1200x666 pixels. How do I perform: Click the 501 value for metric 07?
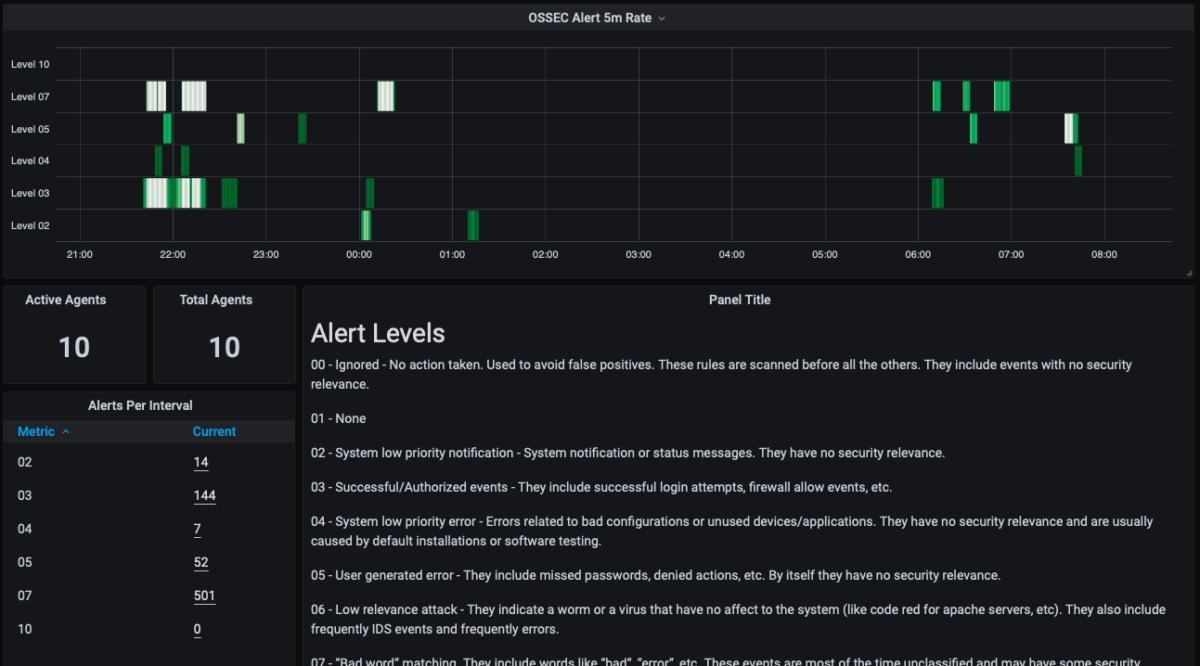(x=204, y=596)
